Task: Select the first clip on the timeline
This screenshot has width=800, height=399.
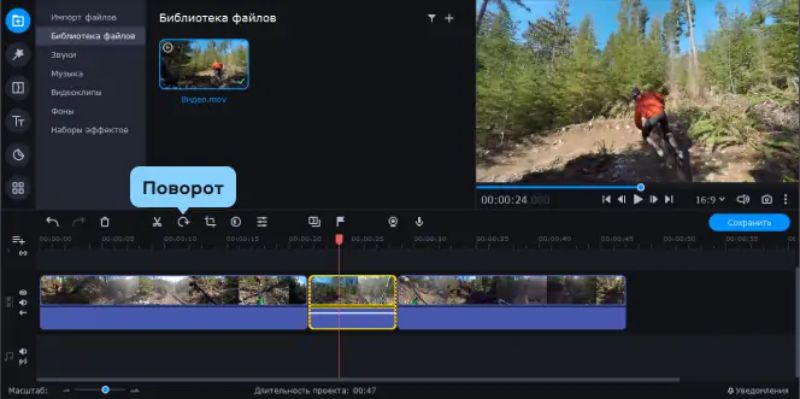Action: tap(173, 303)
